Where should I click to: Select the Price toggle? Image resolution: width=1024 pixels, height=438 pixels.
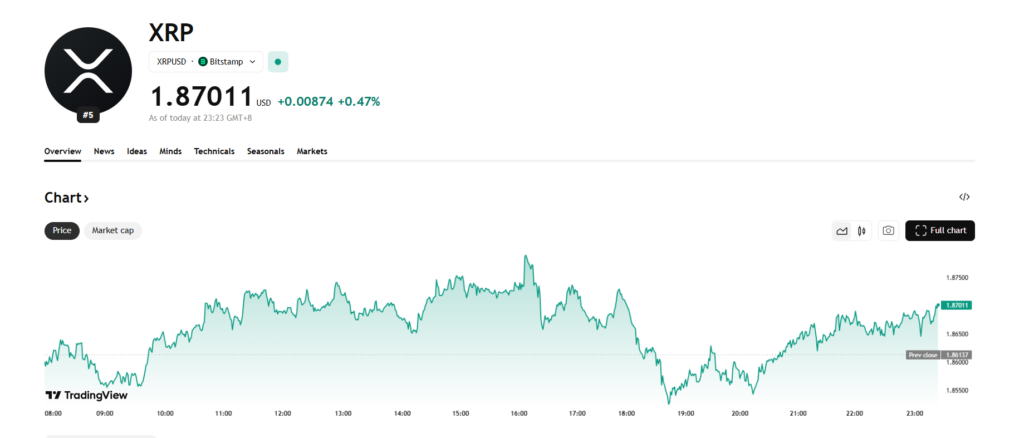[x=62, y=231]
